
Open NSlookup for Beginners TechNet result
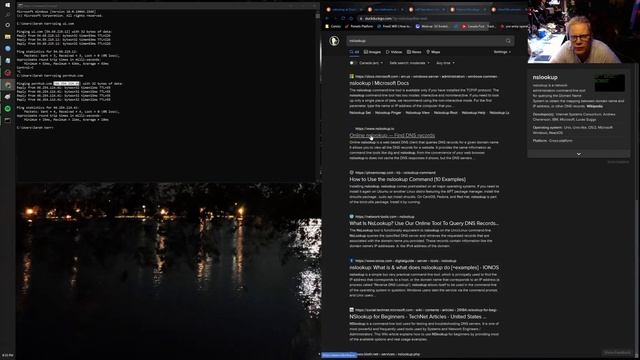click(418, 317)
